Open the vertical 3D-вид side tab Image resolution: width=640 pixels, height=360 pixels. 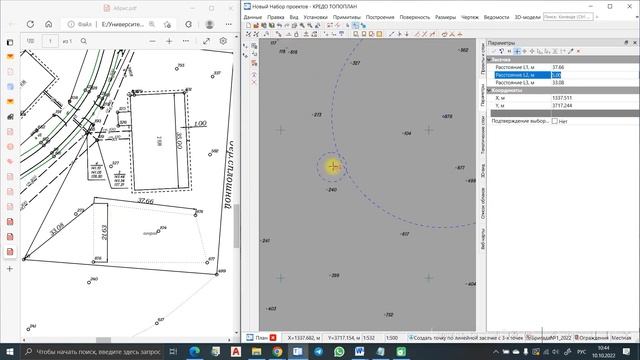pos(482,171)
